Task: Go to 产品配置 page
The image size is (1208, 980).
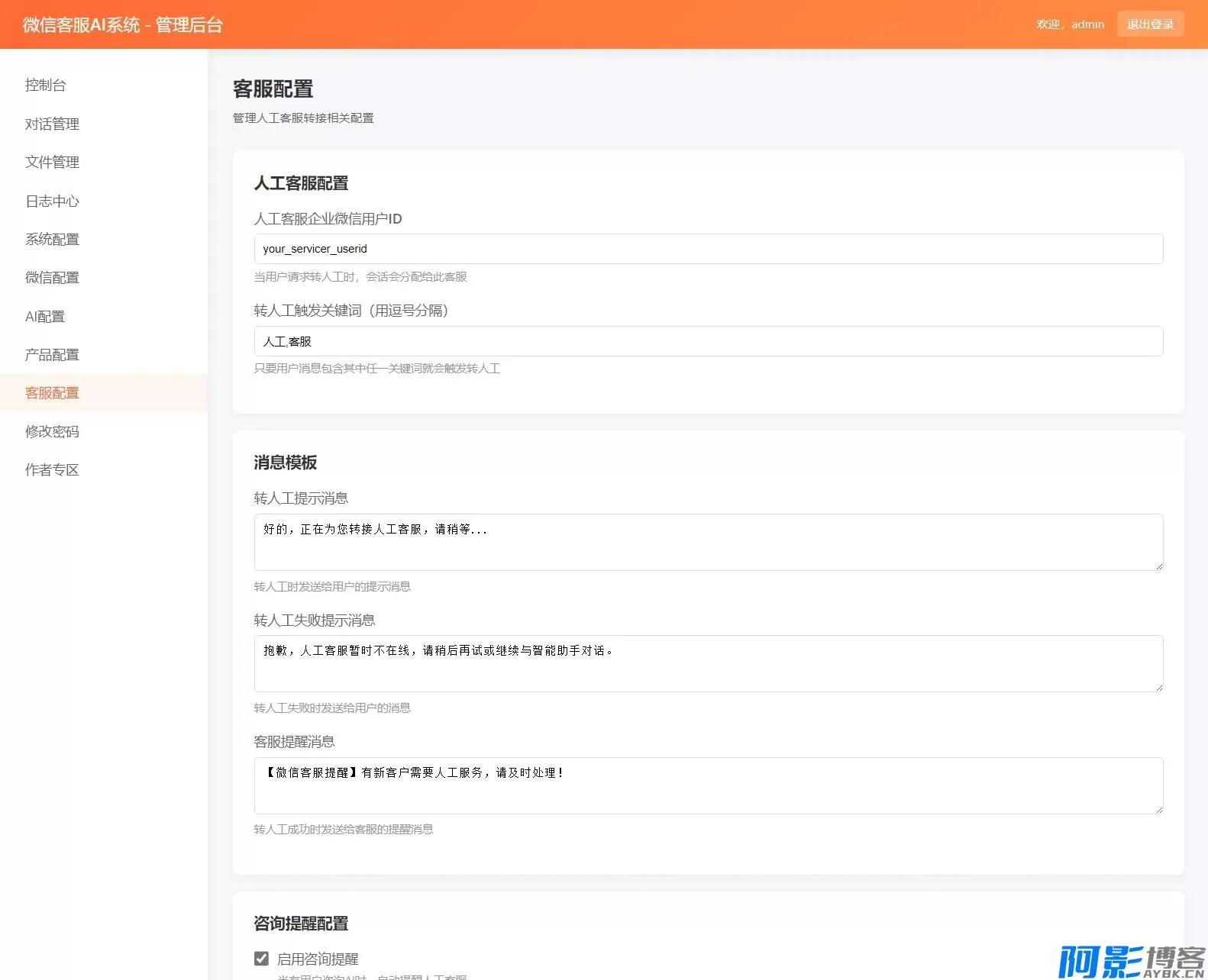Action: (x=52, y=355)
